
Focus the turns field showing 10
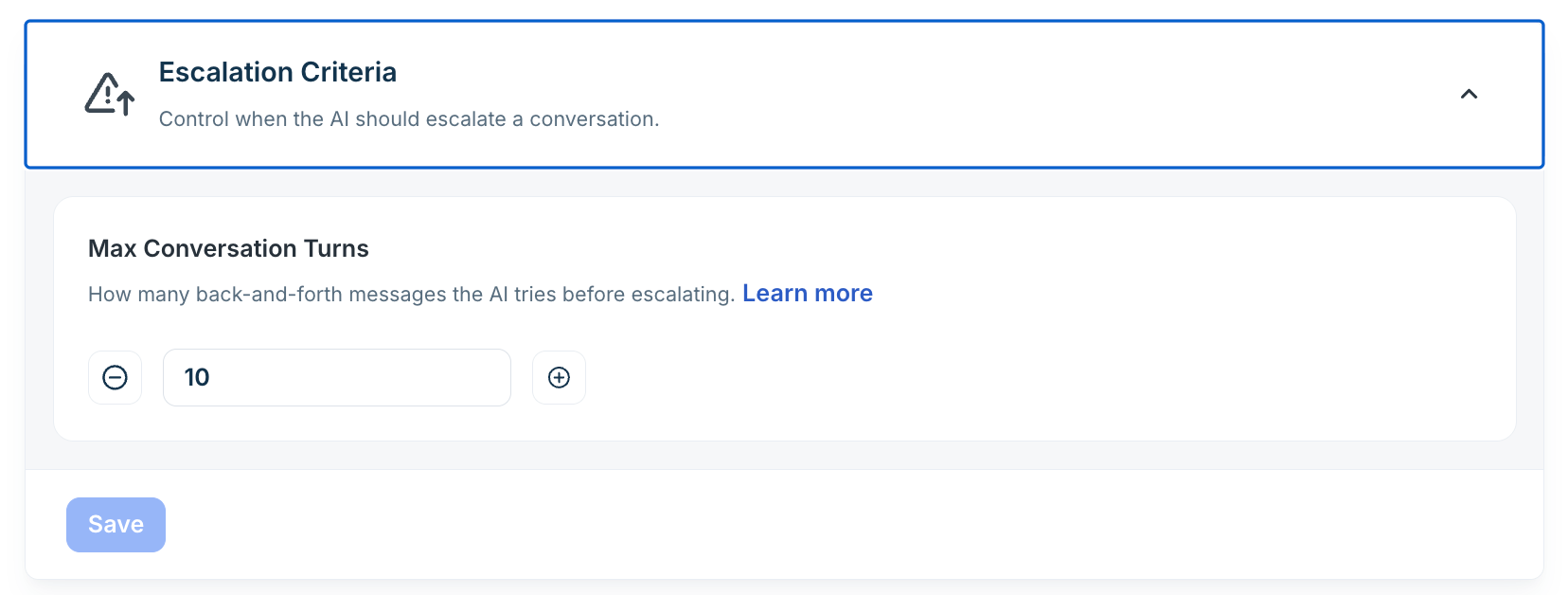[337, 377]
